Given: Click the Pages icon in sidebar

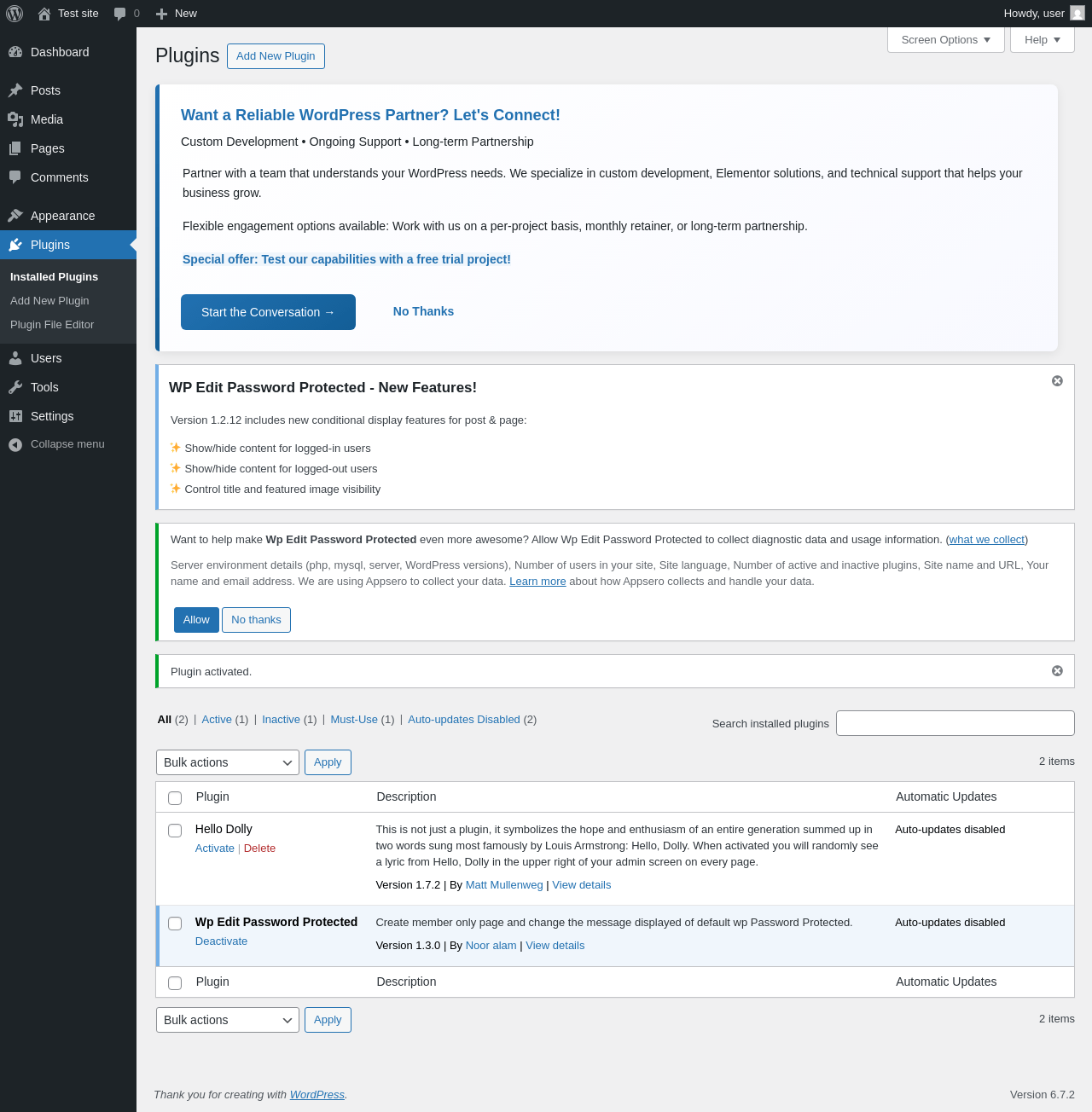Looking at the screenshot, I should coord(15,148).
